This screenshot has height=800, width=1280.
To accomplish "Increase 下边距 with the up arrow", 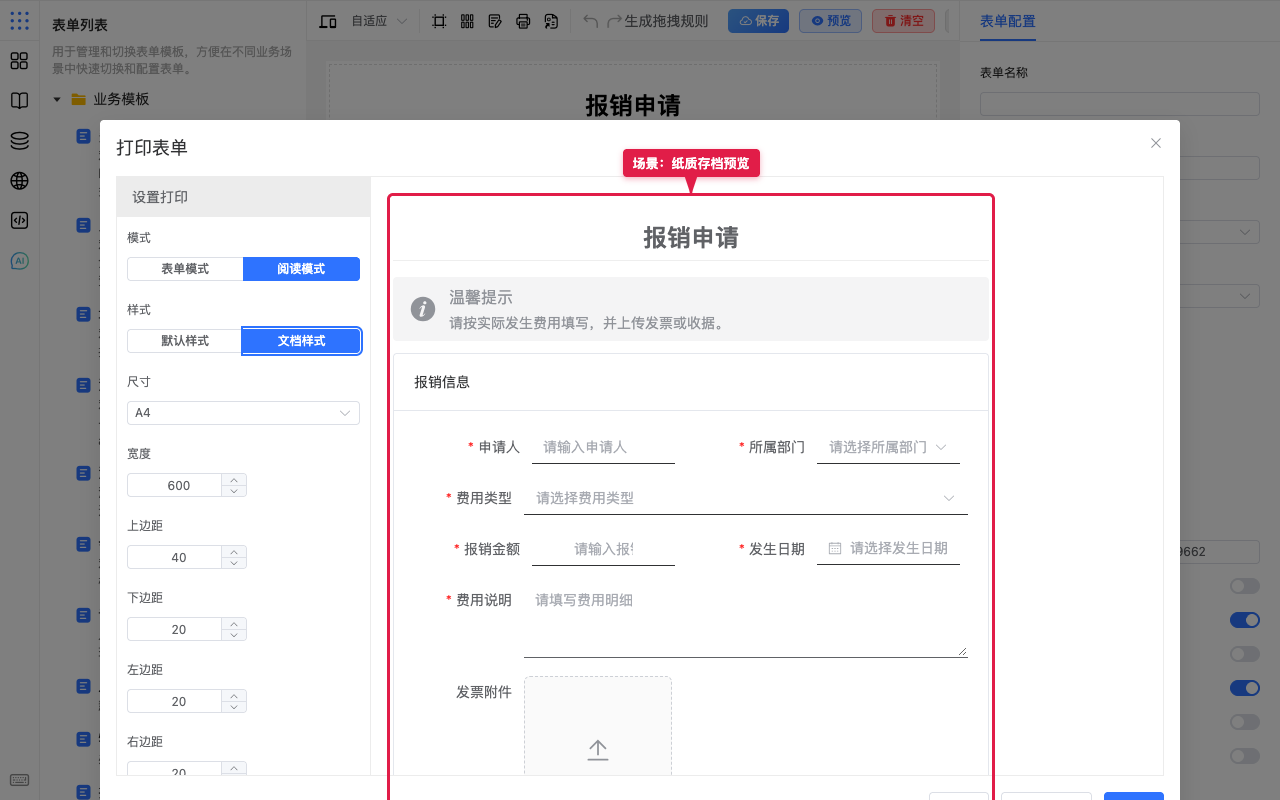I will (x=234, y=623).
